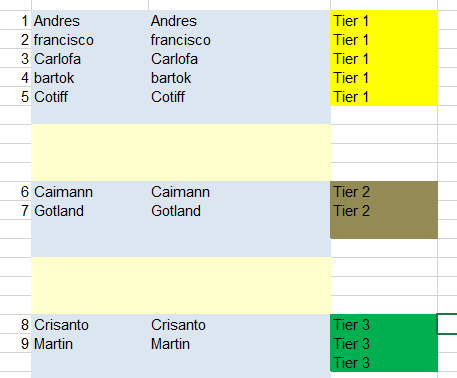Click the second-column Gotland cell
The image size is (457, 378).
click(239, 211)
